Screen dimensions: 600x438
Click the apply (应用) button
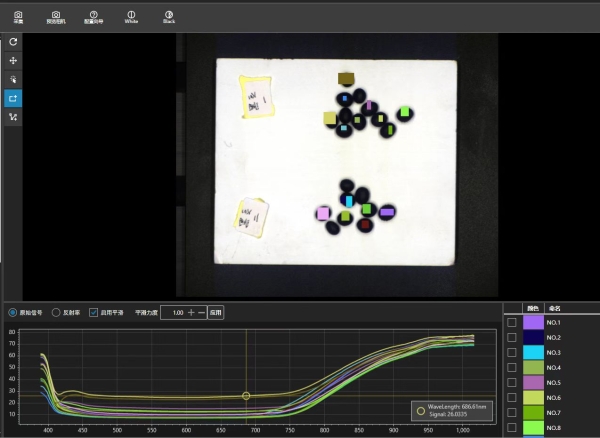215,312
